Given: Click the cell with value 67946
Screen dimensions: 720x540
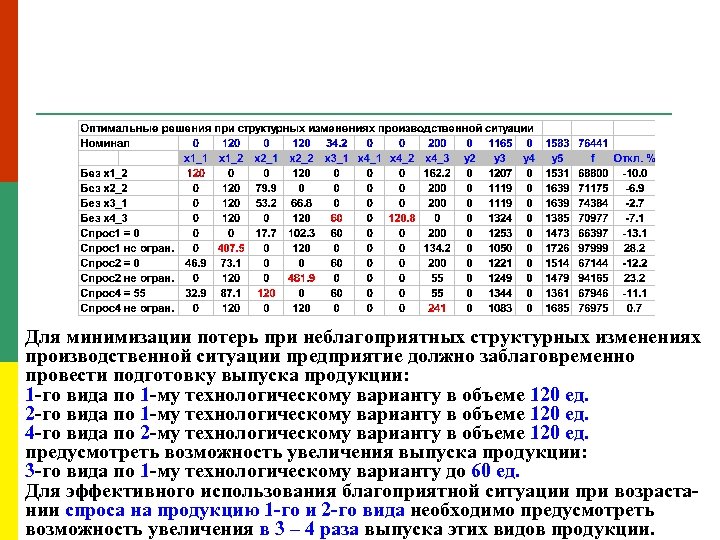Looking at the screenshot, I should pyautogui.click(x=593, y=293).
